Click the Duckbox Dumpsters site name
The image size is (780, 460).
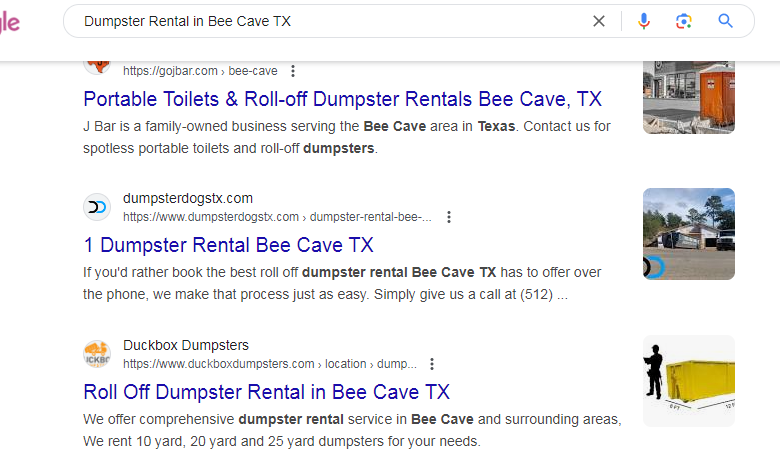[186, 345]
